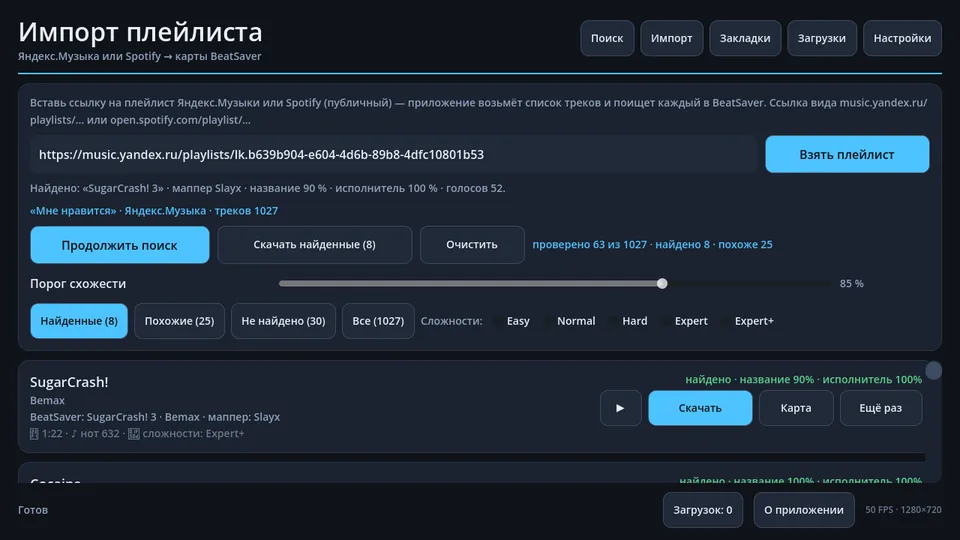The height and width of the screenshot is (540, 960).
Task: Toggle the Expert+ difficulty checkbox
Action: tap(748, 321)
